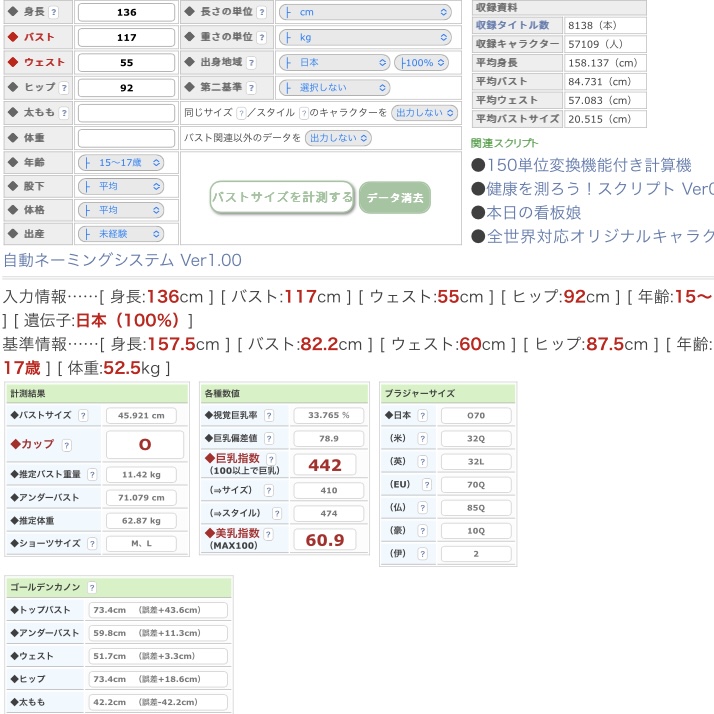The width and height of the screenshot is (714, 714).
Task: Click the データ消去 button
Action: (x=395, y=198)
